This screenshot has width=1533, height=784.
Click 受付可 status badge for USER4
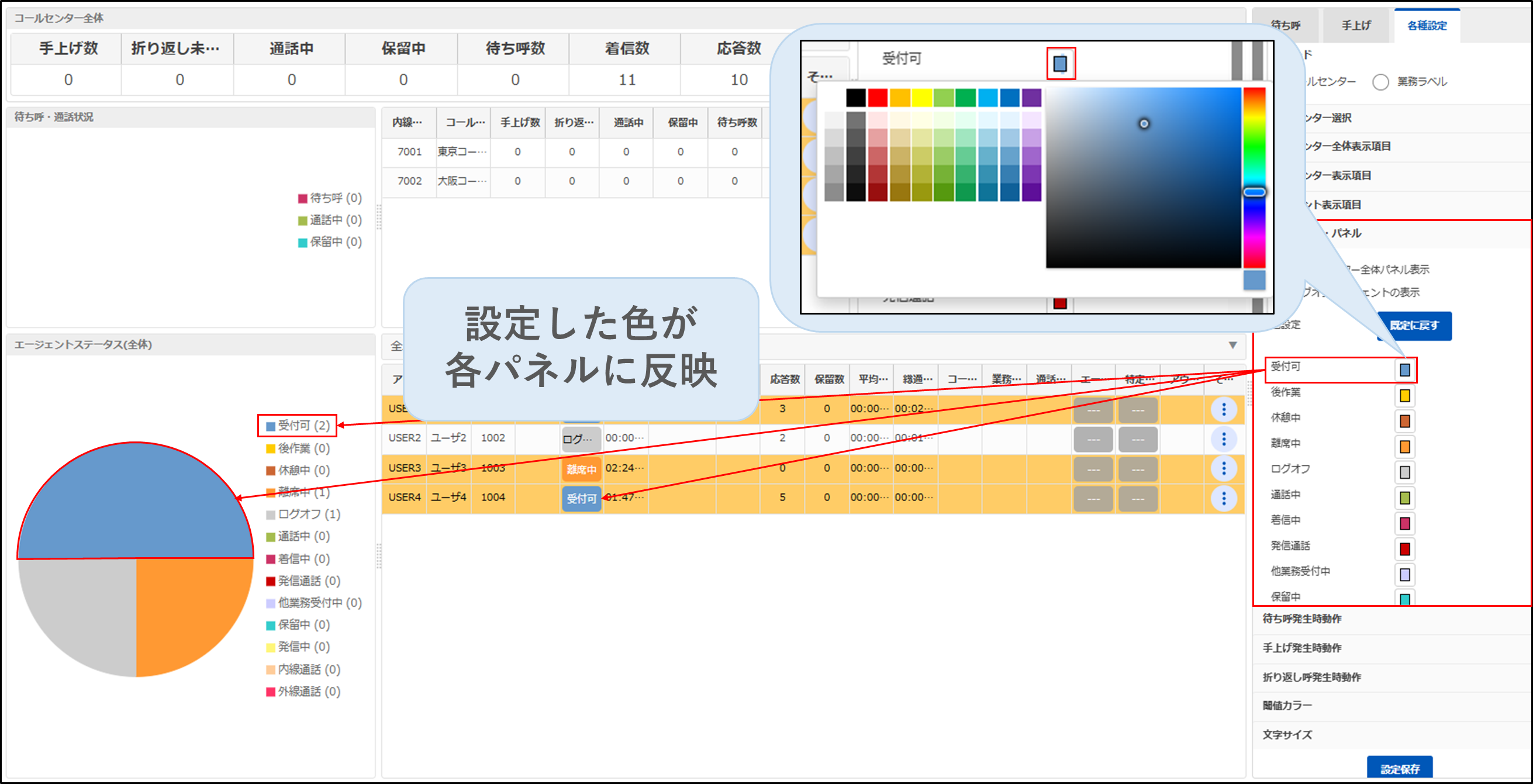pos(581,498)
